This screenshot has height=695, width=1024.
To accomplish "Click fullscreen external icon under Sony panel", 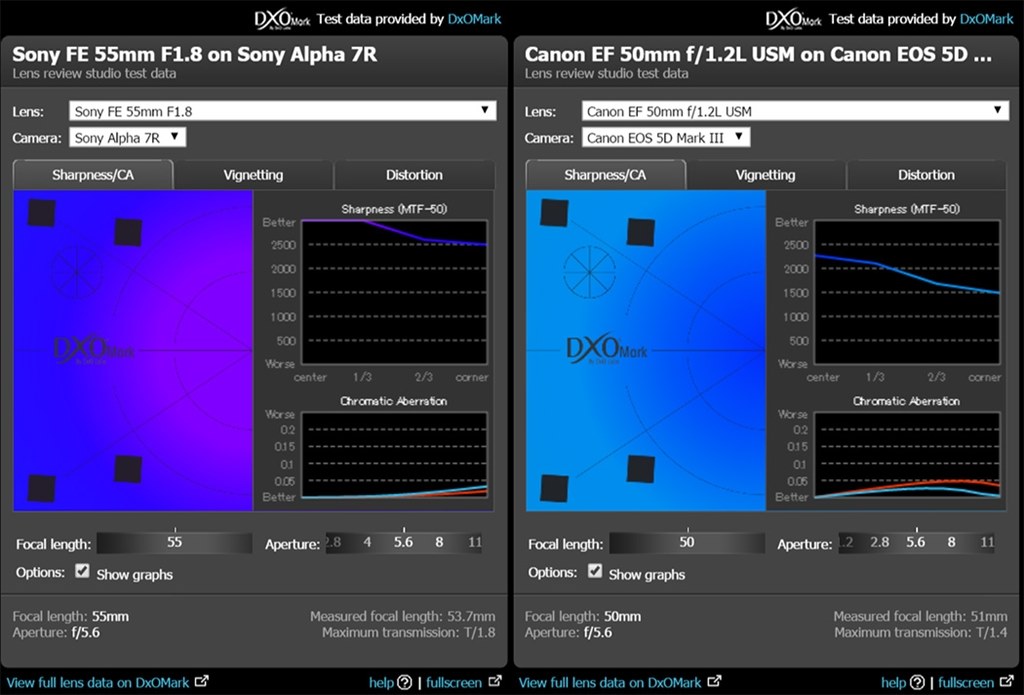I will pyautogui.click(x=495, y=681).
